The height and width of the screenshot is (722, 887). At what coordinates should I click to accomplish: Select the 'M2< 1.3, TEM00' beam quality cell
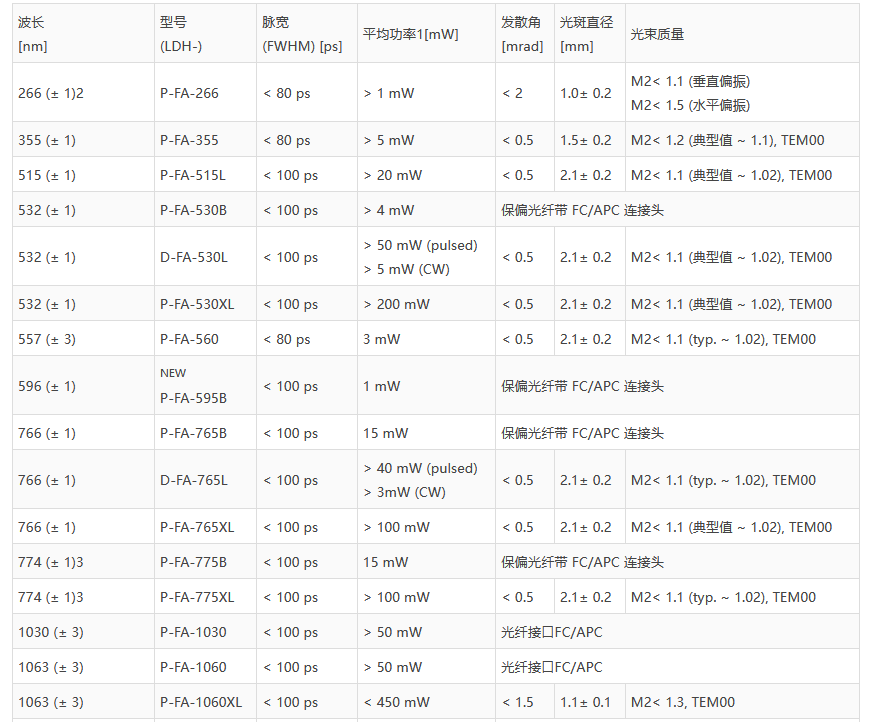683,702
